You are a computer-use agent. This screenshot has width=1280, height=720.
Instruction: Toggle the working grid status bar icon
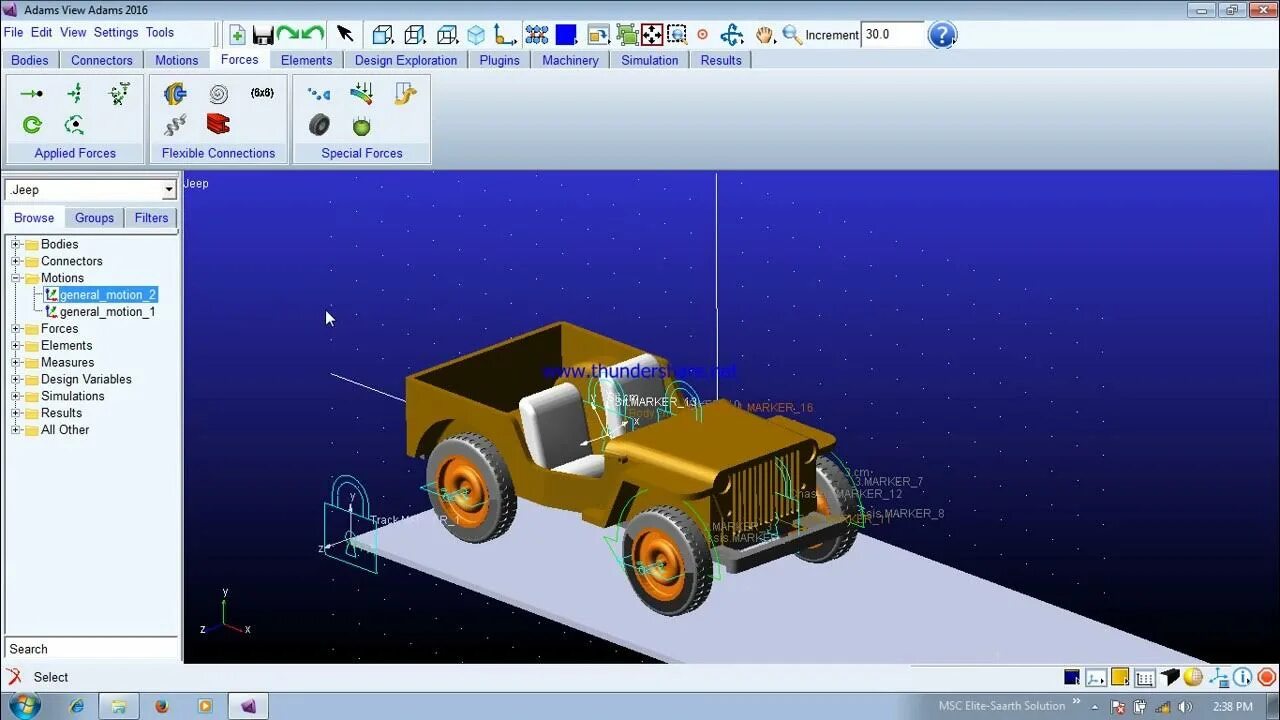1145,677
